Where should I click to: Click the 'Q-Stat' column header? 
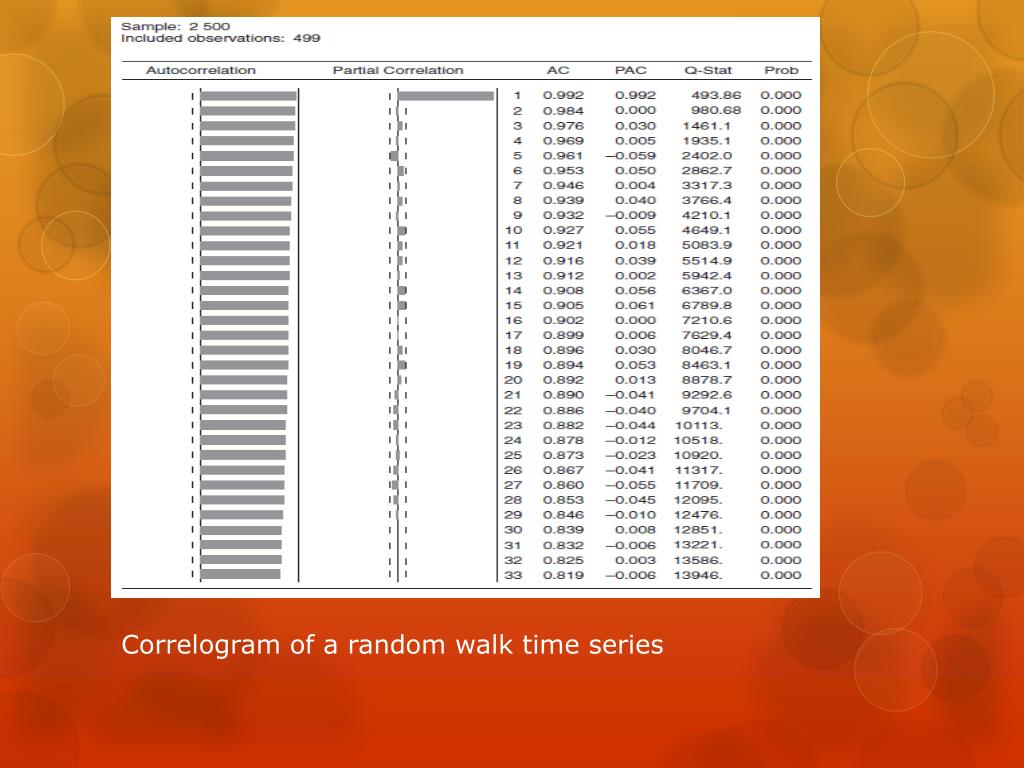tap(708, 71)
